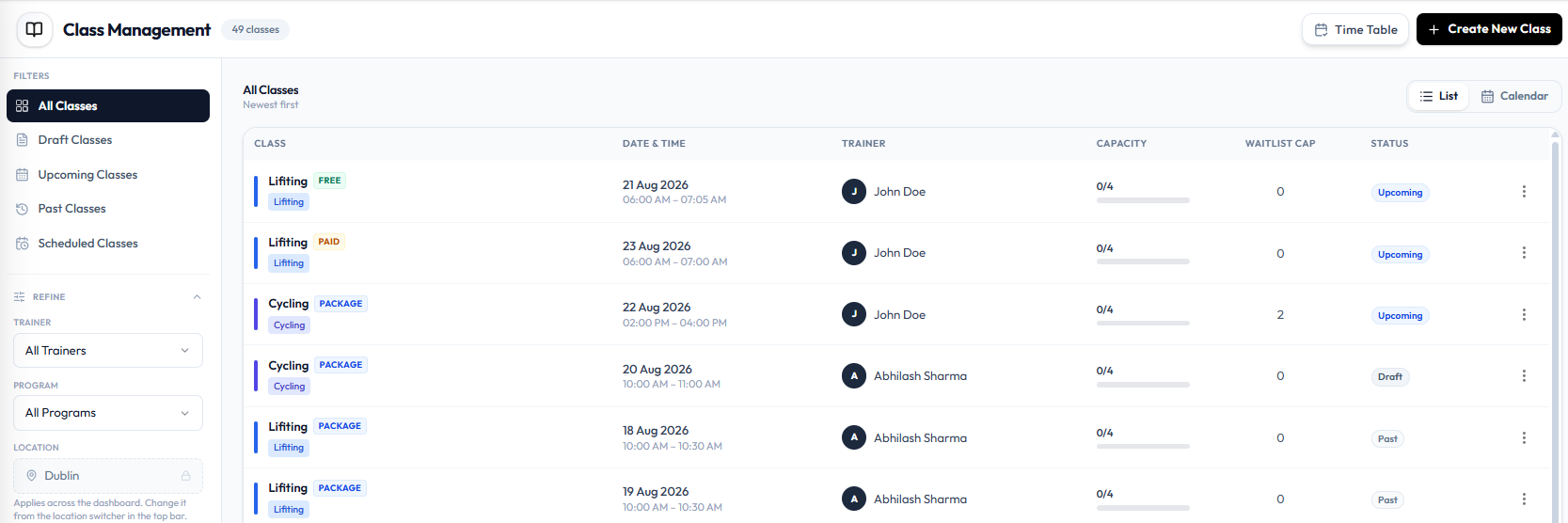Click Abhilash Sharma's avatar on the 18 Aug class

pyautogui.click(x=854, y=437)
